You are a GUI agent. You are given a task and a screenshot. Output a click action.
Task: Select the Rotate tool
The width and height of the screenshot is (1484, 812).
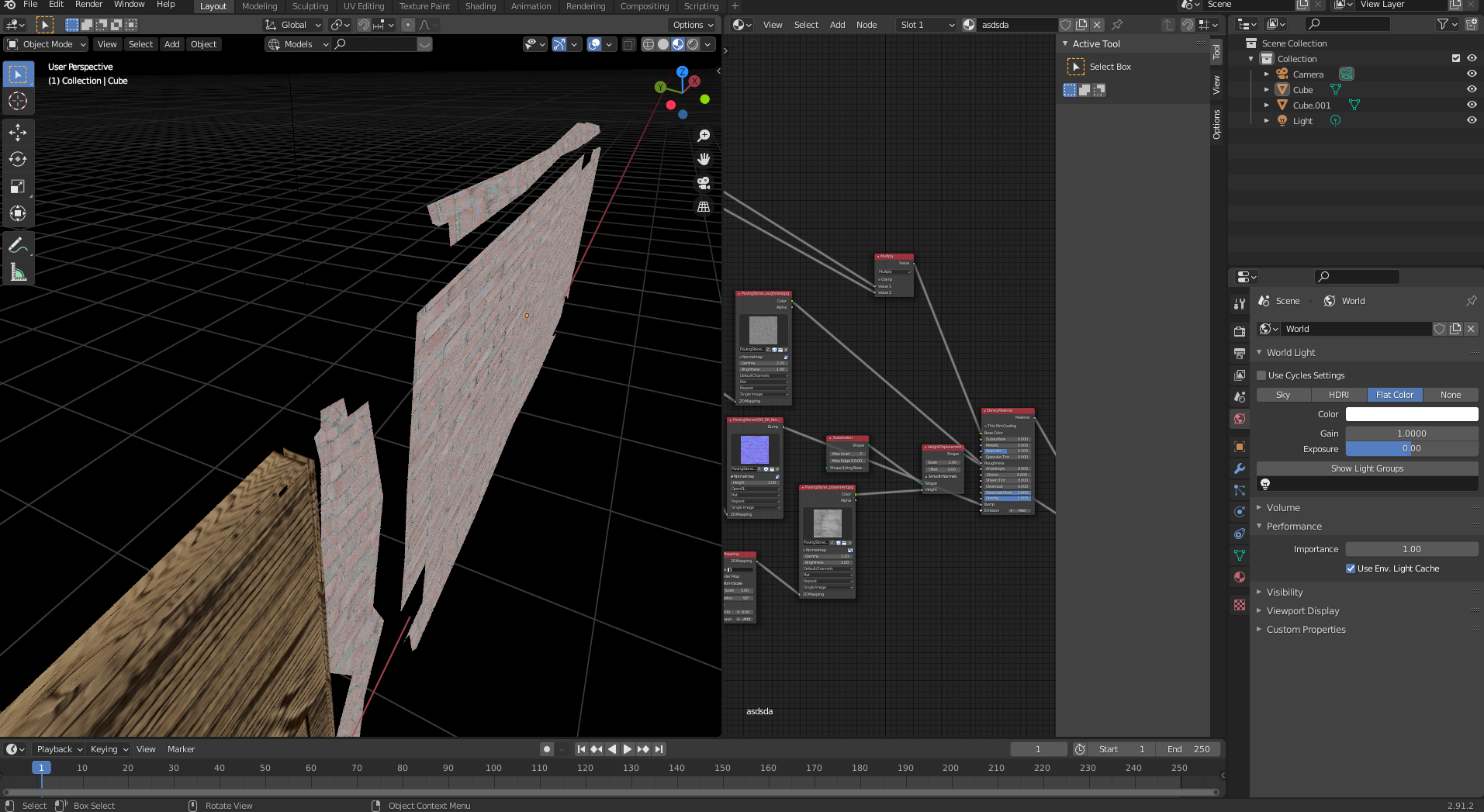coord(18,160)
